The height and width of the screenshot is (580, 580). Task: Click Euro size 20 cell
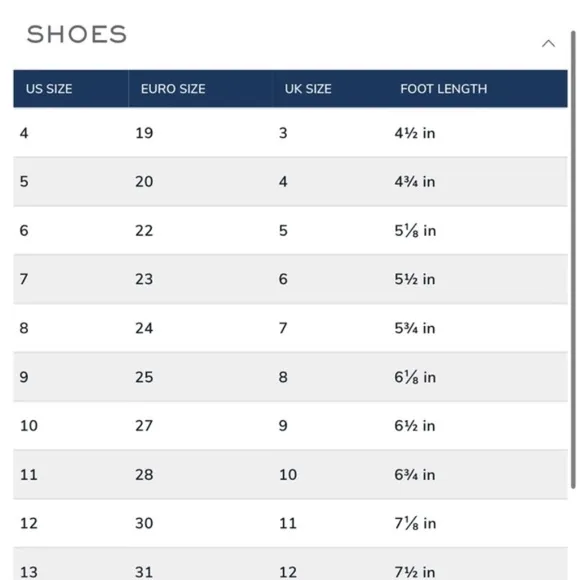pyautogui.click(x=144, y=182)
